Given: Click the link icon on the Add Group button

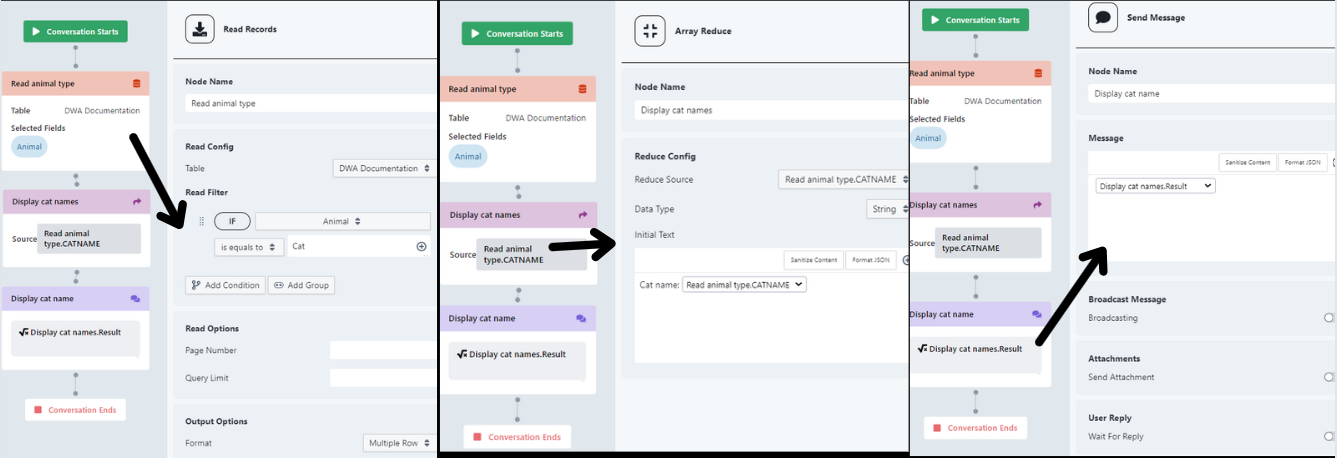Looking at the screenshot, I should click(x=278, y=285).
